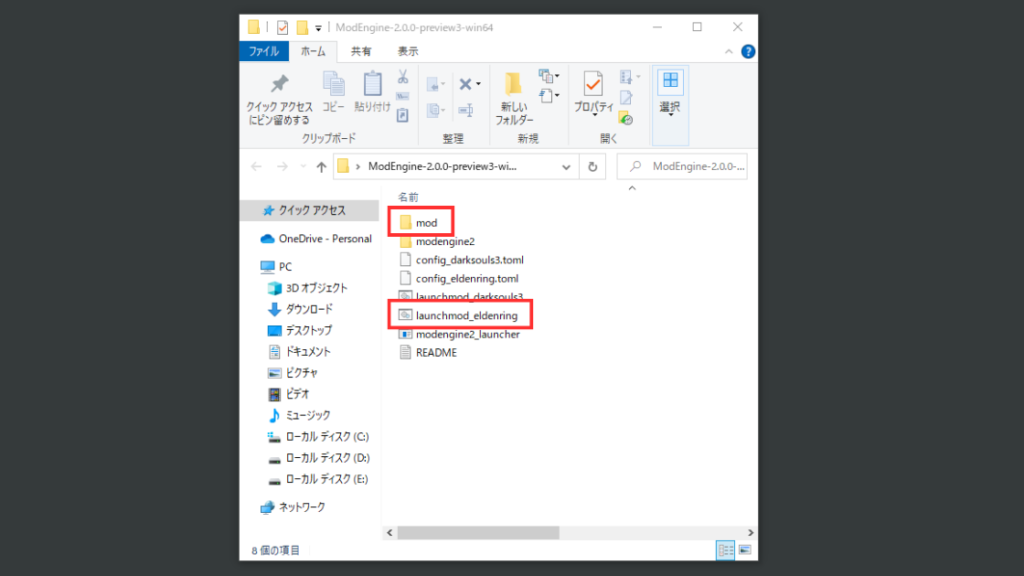Screen dimensions: 1024x576
Task: Go up one folder level
Action: click(321, 167)
